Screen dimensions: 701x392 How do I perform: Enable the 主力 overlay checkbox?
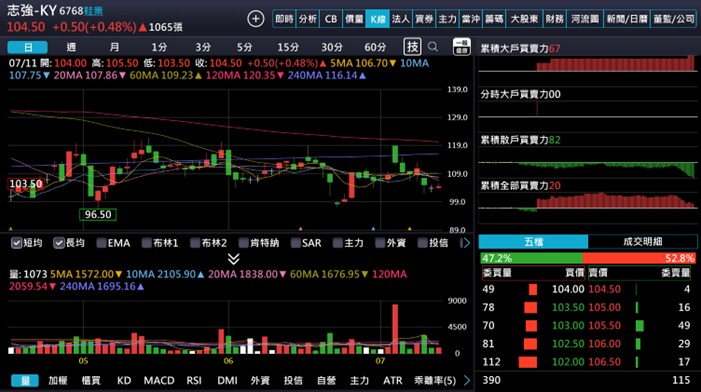(x=338, y=243)
